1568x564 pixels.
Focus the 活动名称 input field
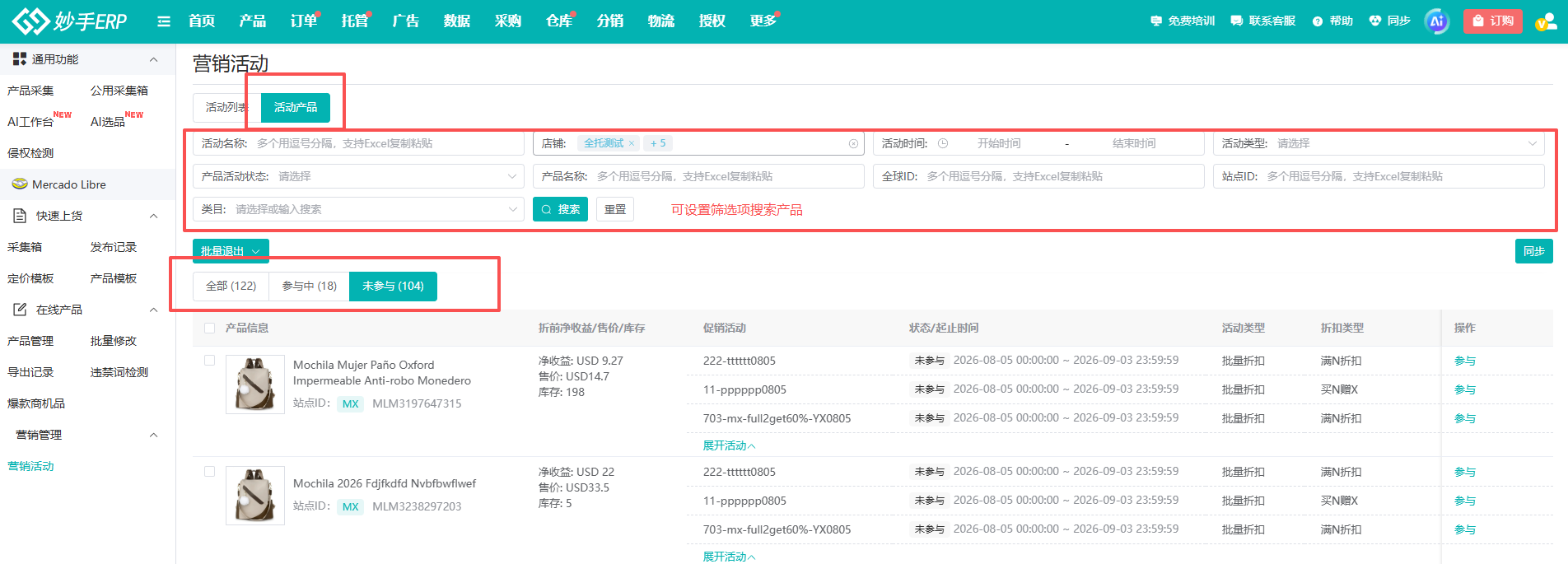[358, 143]
